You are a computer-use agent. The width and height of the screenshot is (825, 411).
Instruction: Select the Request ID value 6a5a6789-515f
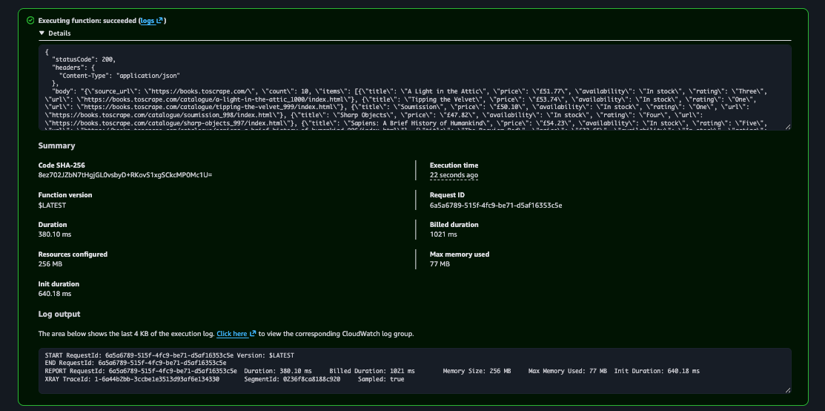click(x=496, y=205)
